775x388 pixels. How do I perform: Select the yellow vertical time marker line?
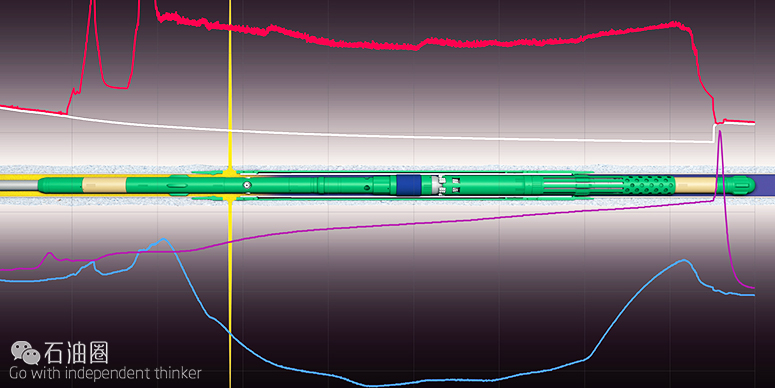[230, 194]
